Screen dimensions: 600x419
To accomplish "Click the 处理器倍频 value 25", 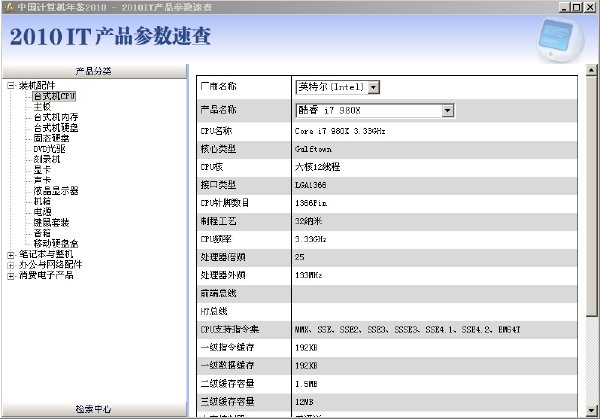I will 300,257.
